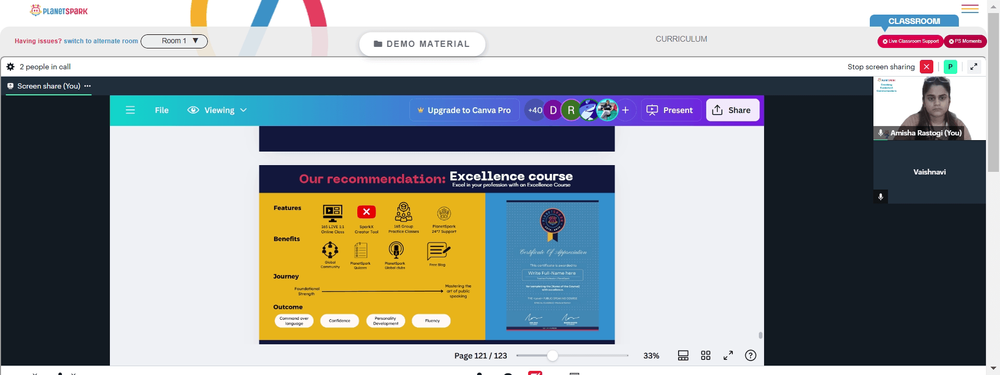The height and width of the screenshot is (375, 1000).
Task: Switch to grid view of pages
Action: [x=705, y=355]
